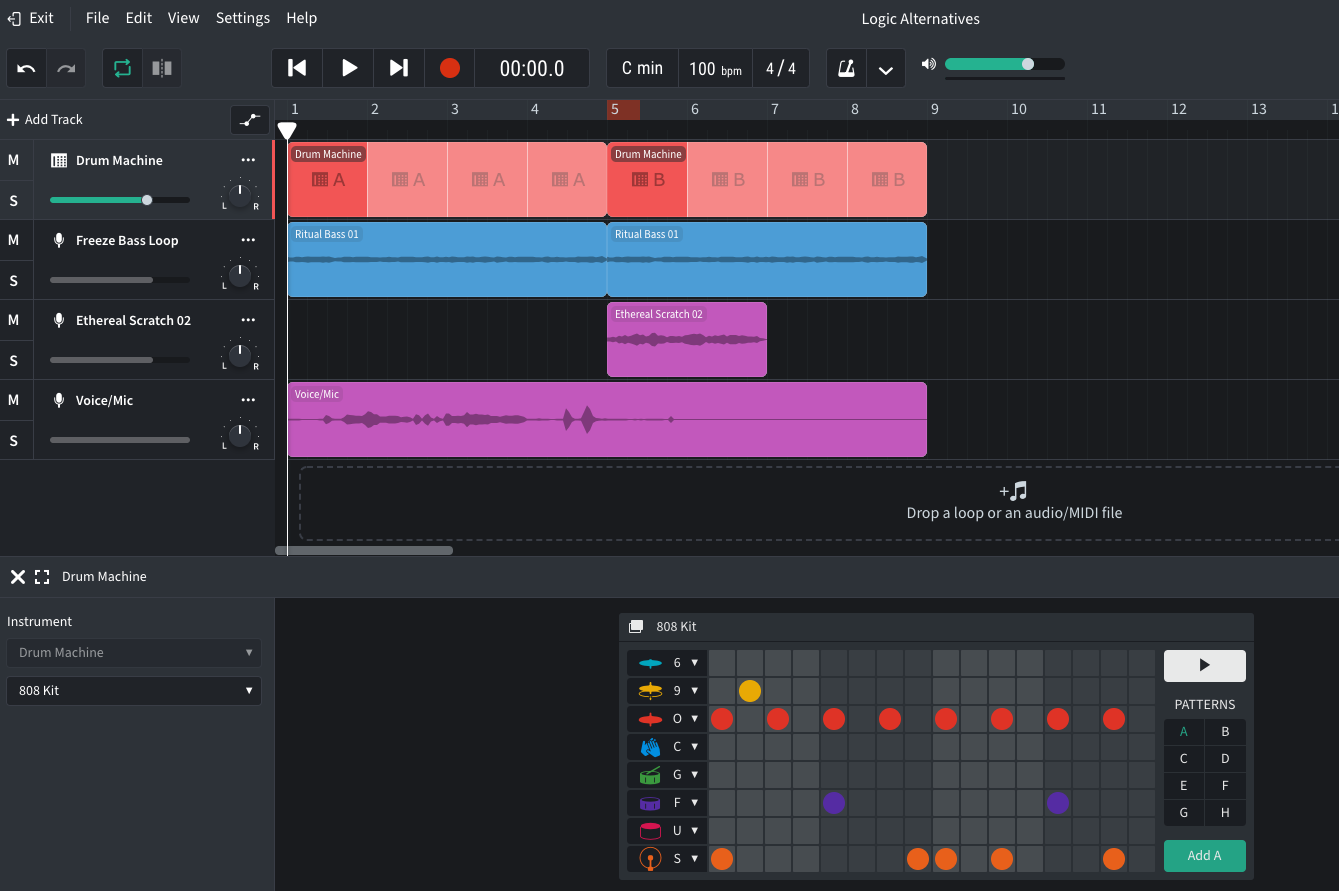Viewport: 1339px width, 891px height.
Task: Click the microphone icon on the Voice/Mic track
Action: (57, 400)
